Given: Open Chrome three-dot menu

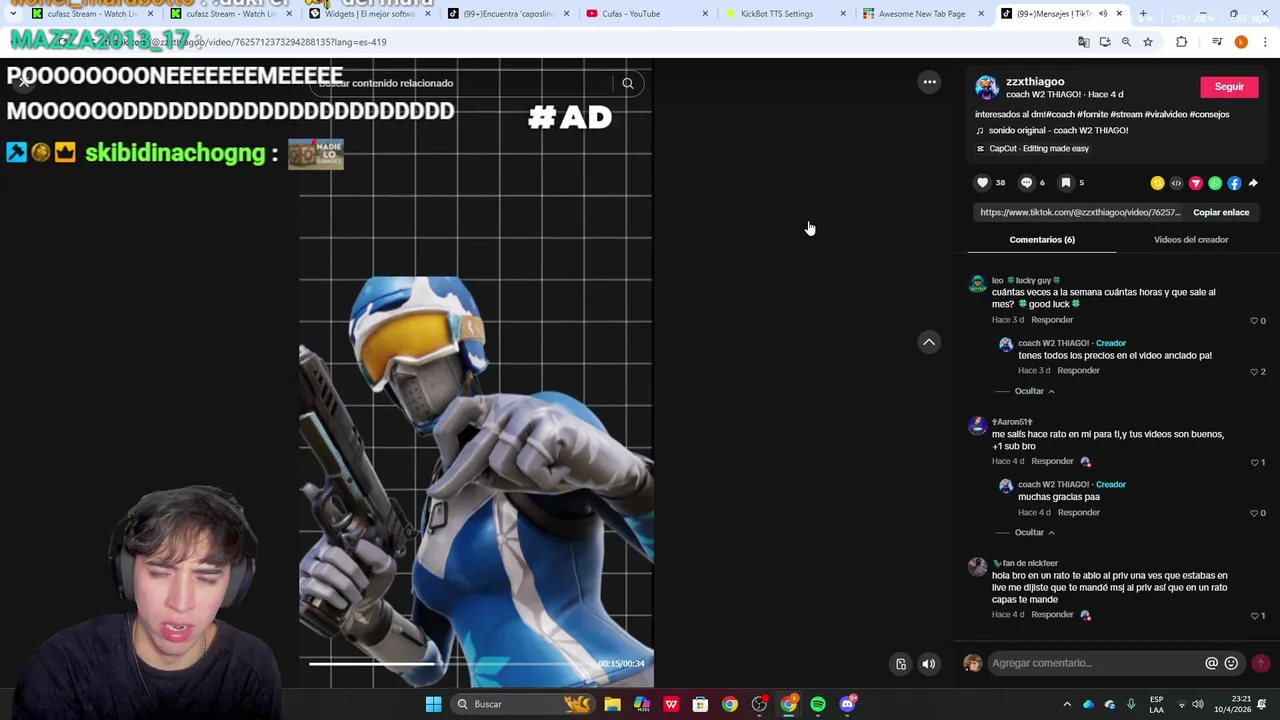Looking at the screenshot, I should [x=1265, y=42].
